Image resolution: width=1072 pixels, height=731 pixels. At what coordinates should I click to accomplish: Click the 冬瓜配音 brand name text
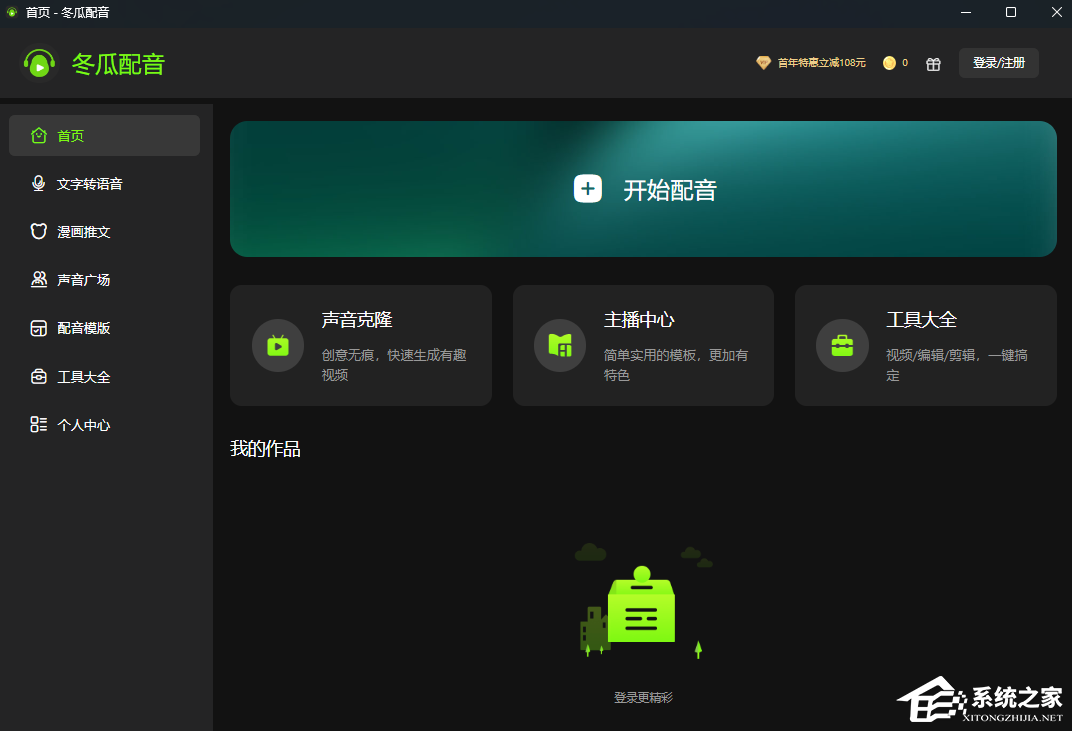(x=118, y=64)
